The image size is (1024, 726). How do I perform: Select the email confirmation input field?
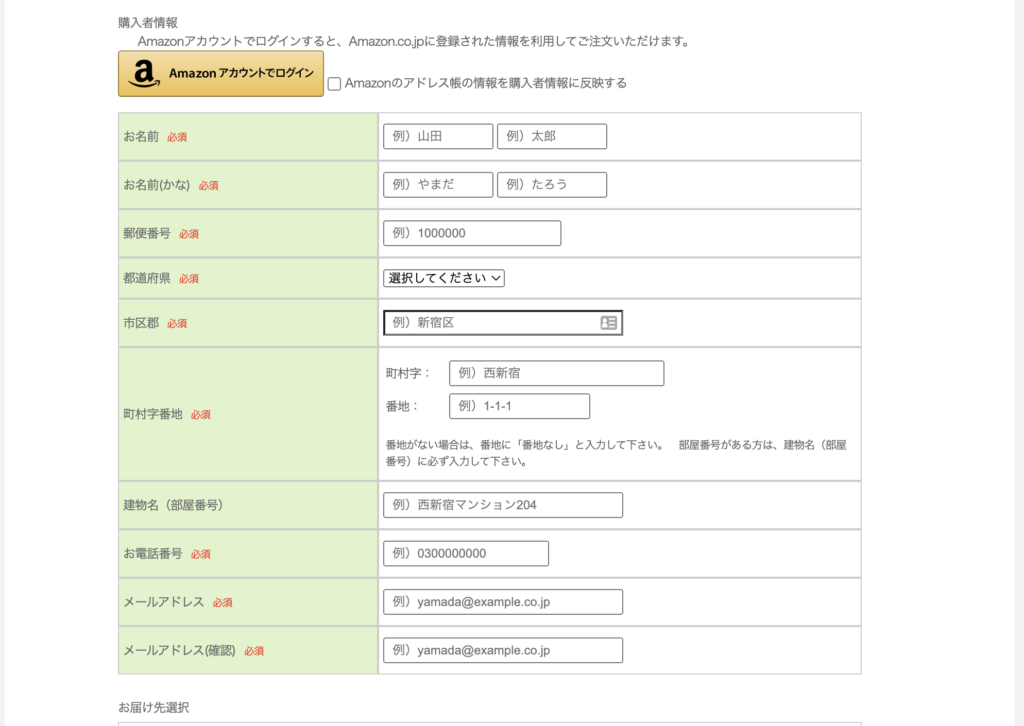(503, 650)
